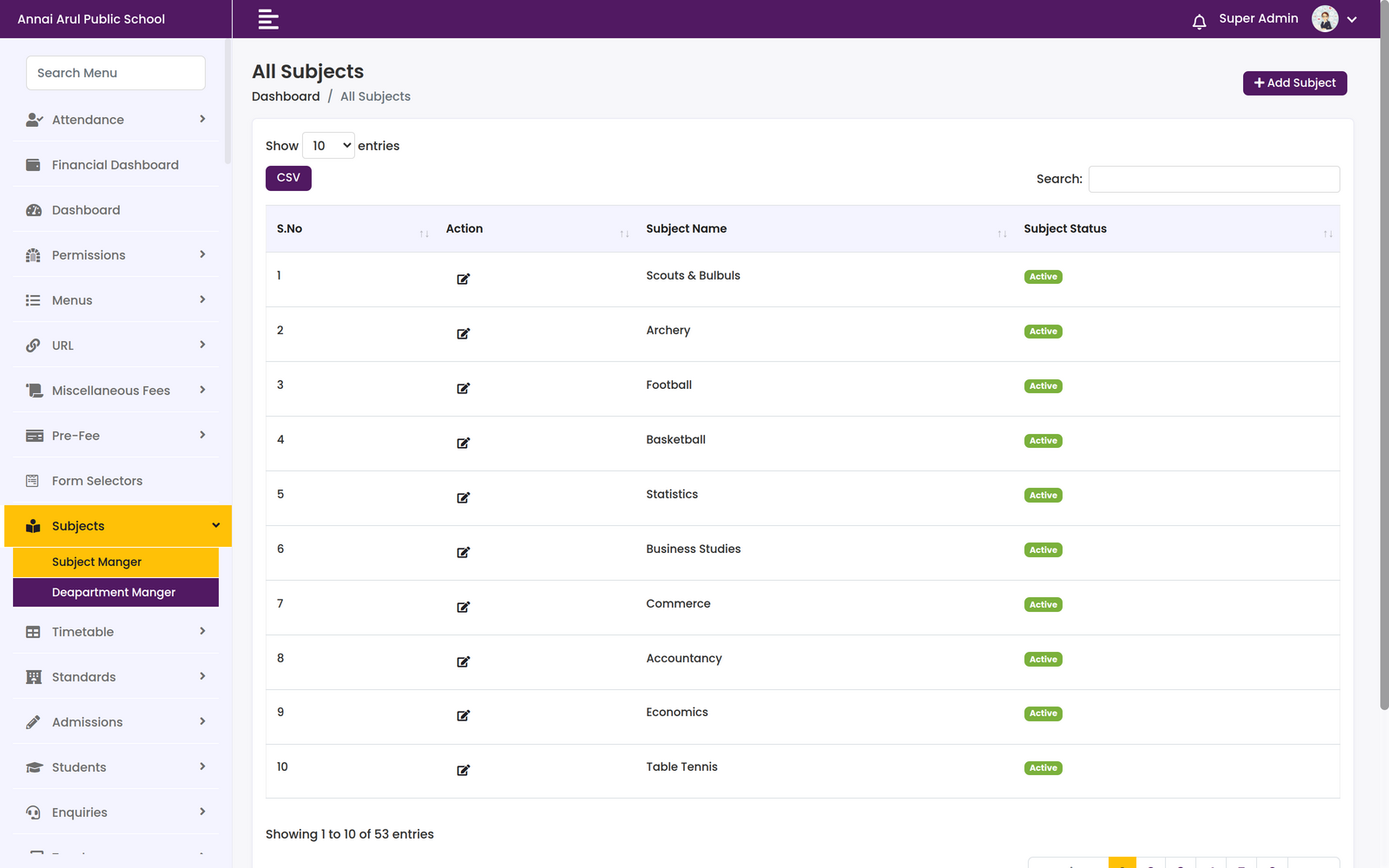Click the Active badge for Economics

click(x=1043, y=713)
